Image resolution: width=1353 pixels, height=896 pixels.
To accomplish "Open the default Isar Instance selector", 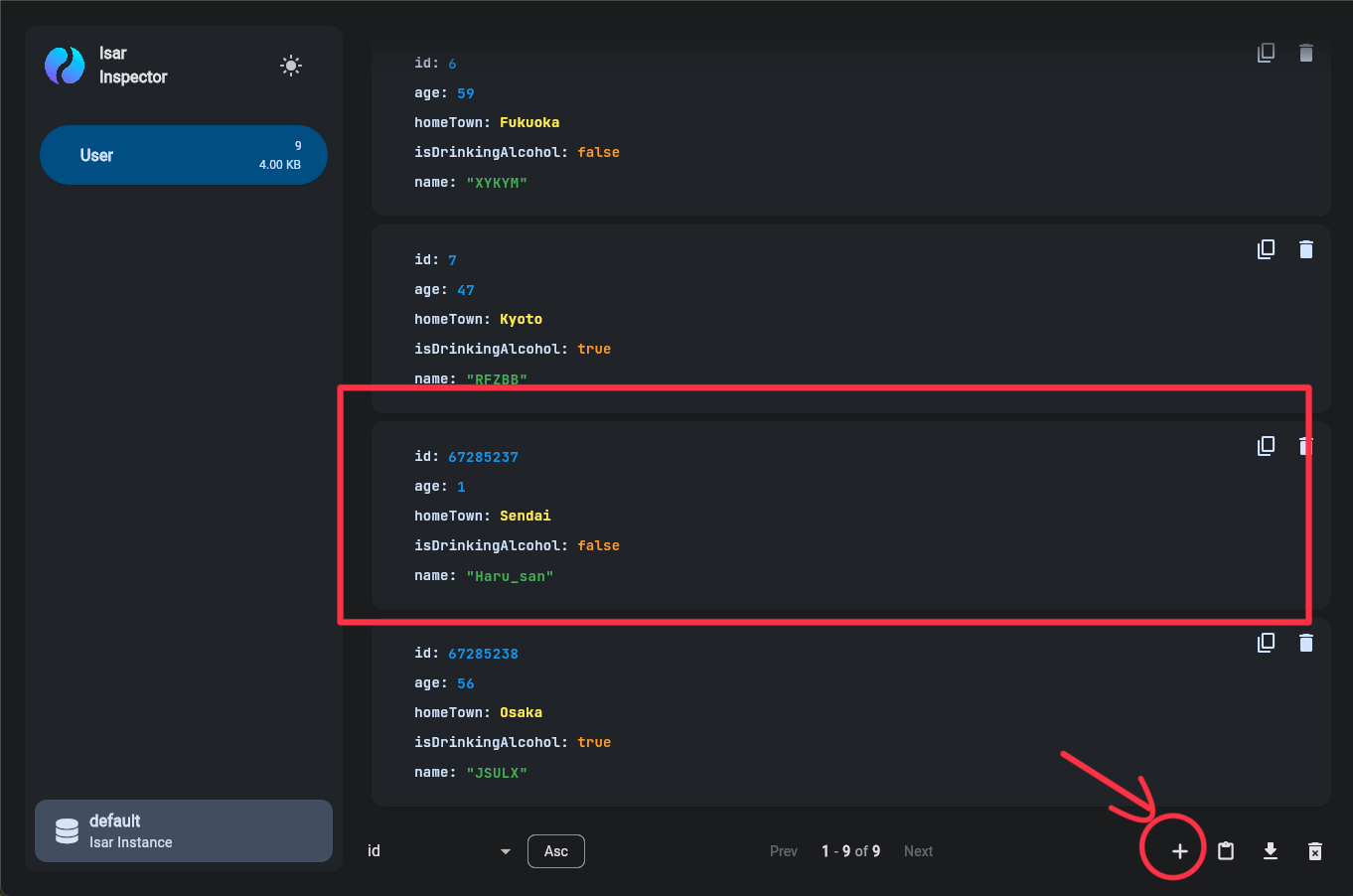I will [184, 830].
